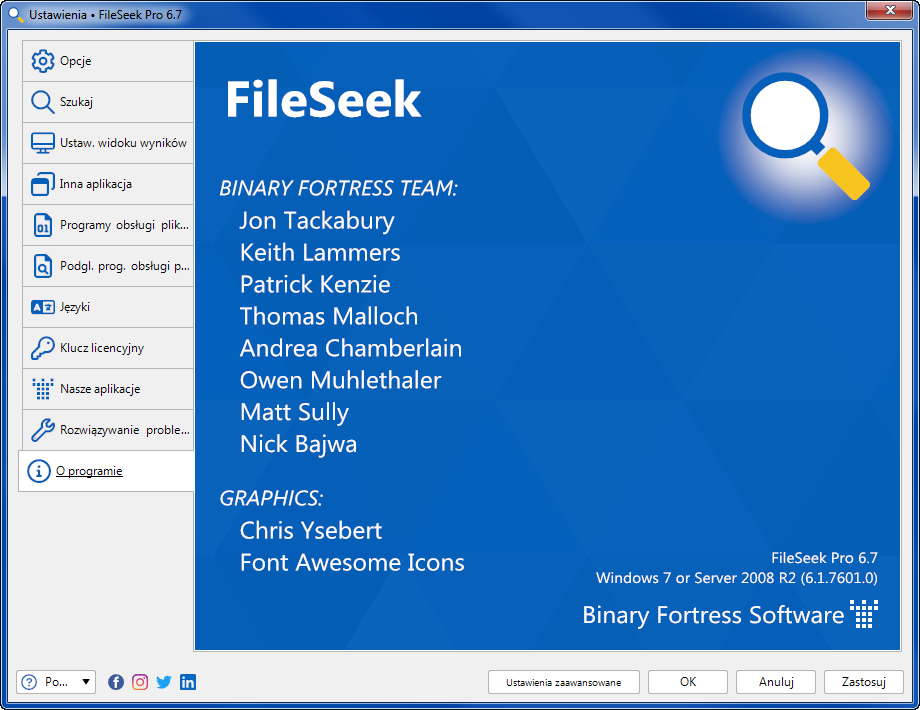Click the large FileSeek magnifying glass logo
Screen dimensions: 920x710
pos(806,136)
